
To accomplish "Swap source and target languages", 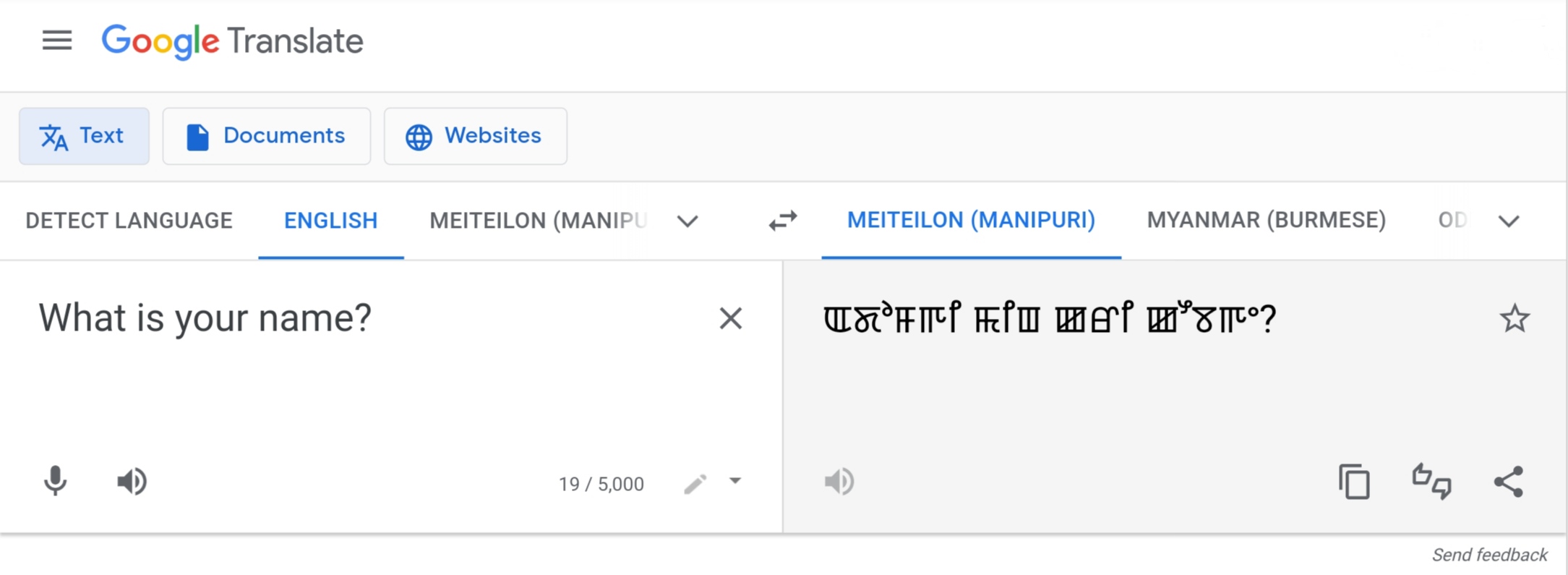I will [x=782, y=220].
